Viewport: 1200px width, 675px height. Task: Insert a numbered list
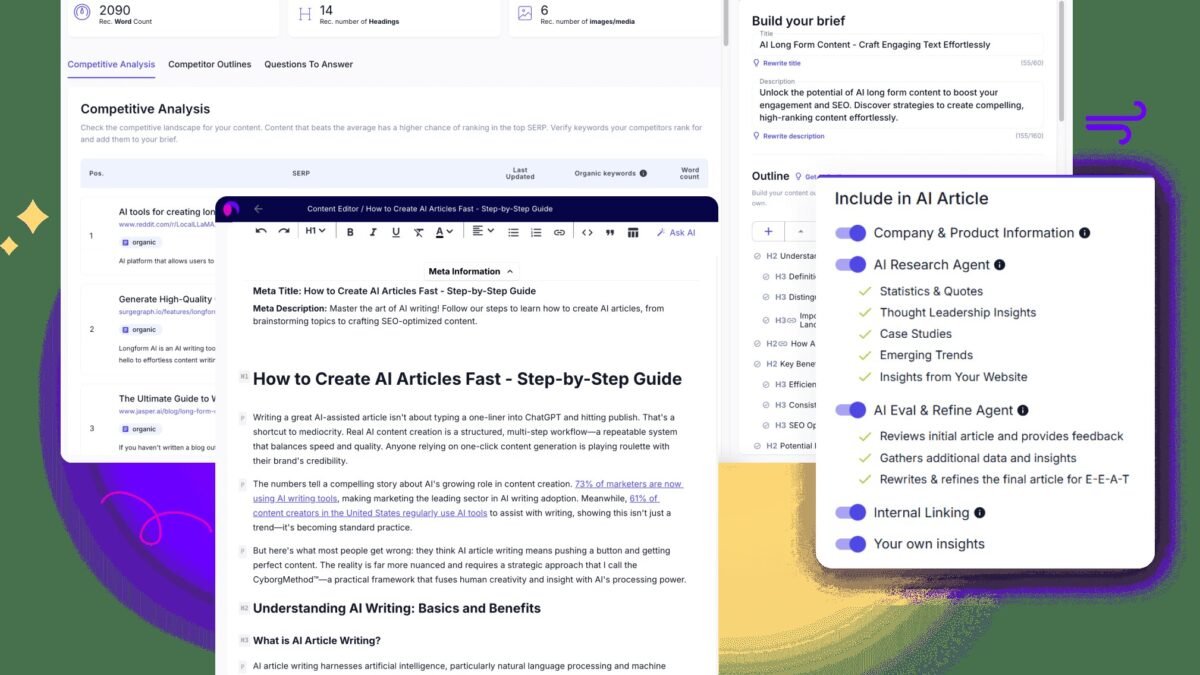[x=536, y=232]
